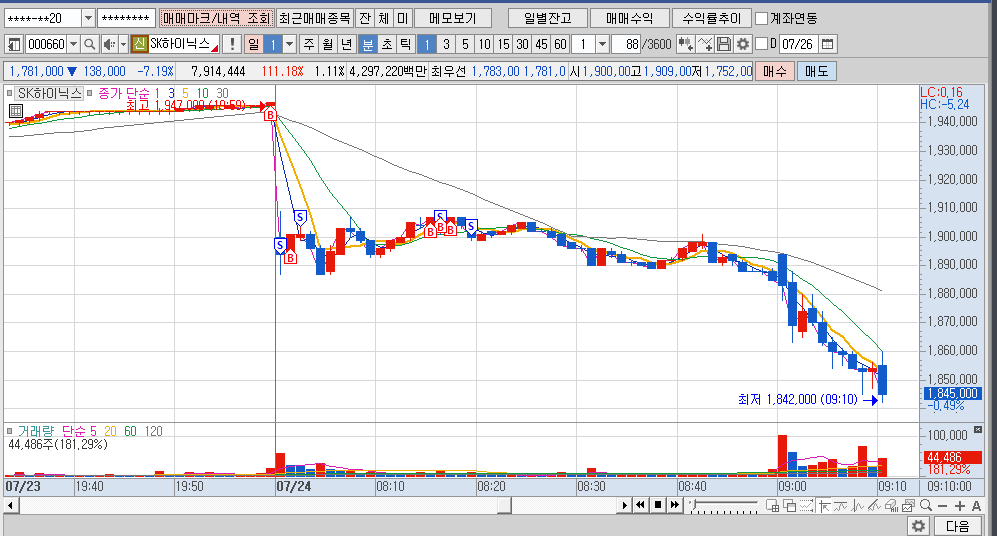Click the scrollbar left arrow
This screenshot has width=997, height=536.
(11, 505)
